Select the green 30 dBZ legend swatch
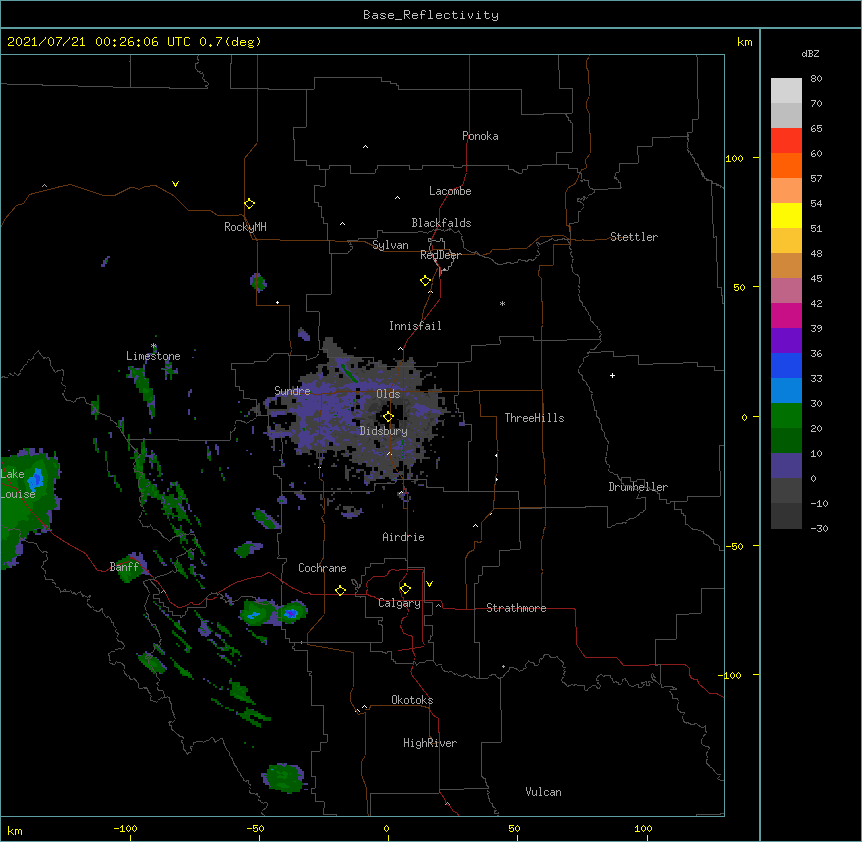The height and width of the screenshot is (842, 862). [x=786, y=416]
